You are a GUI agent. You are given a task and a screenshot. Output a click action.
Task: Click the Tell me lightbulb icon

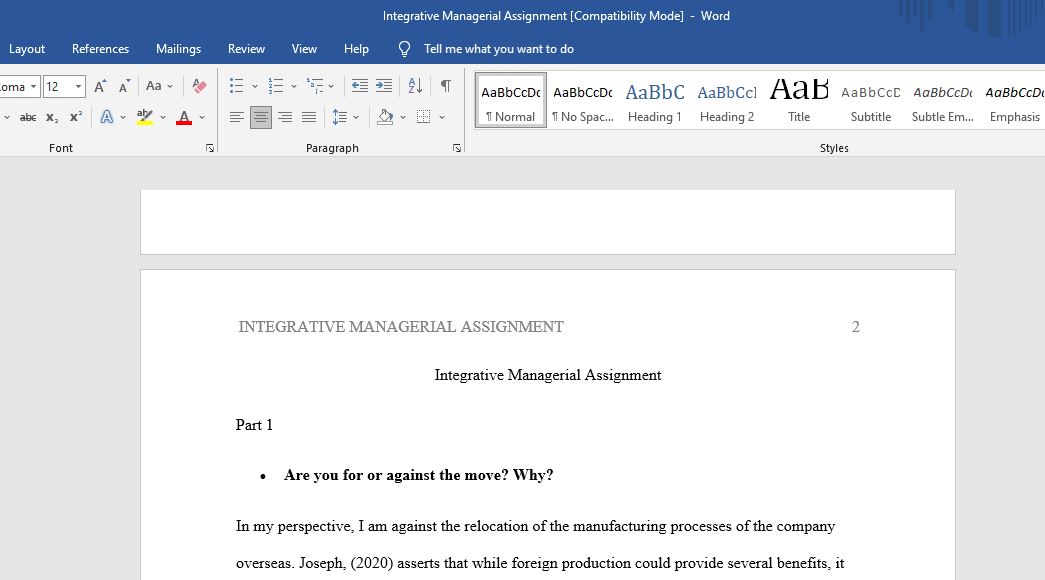pyautogui.click(x=404, y=49)
